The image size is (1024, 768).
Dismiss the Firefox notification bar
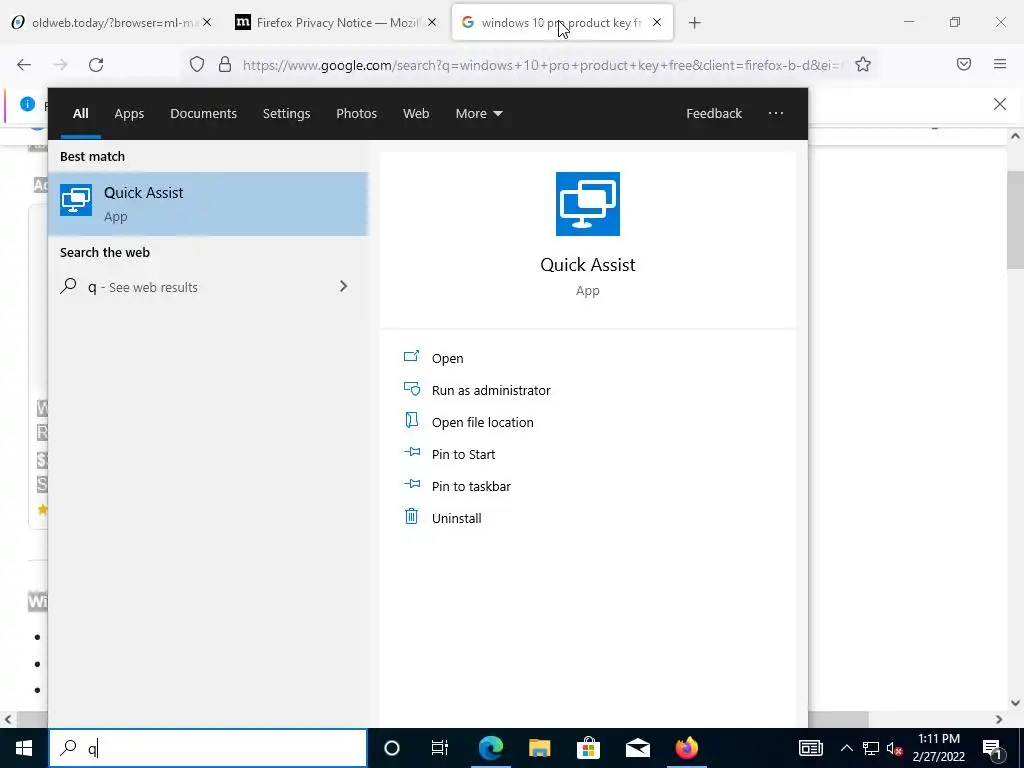point(1000,104)
